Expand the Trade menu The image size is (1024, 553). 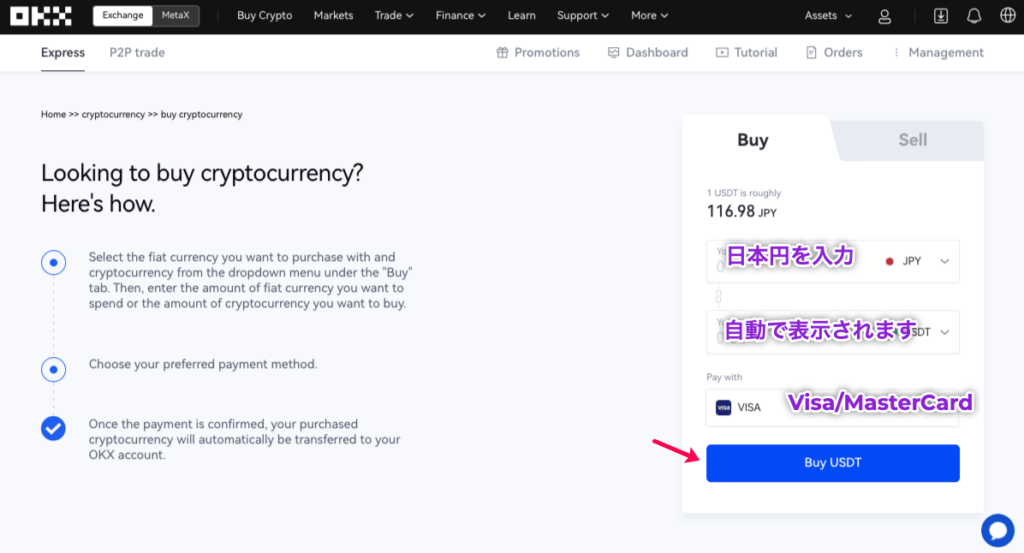(x=394, y=15)
